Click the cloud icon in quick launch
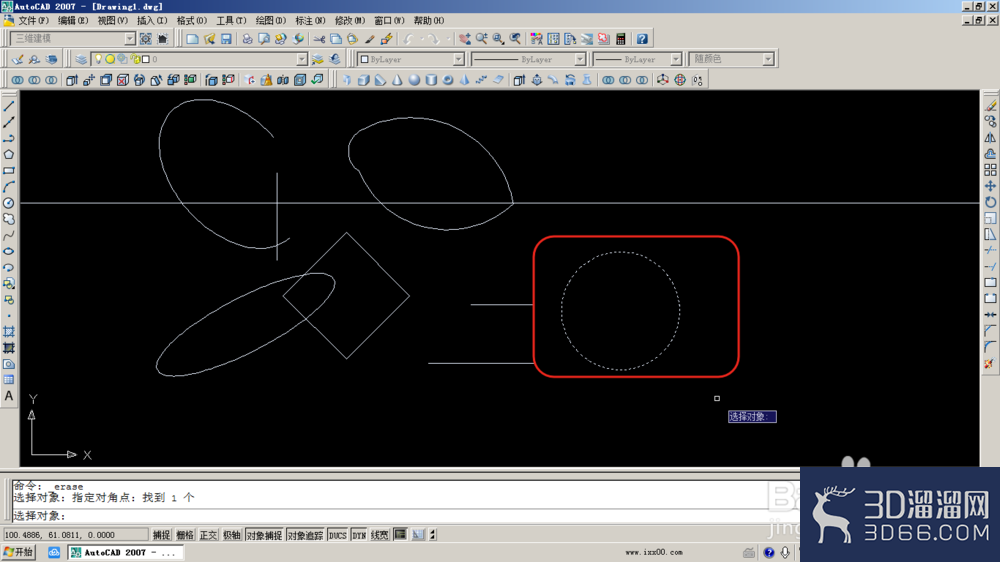Image resolution: width=1000 pixels, height=562 pixels. tap(54, 552)
